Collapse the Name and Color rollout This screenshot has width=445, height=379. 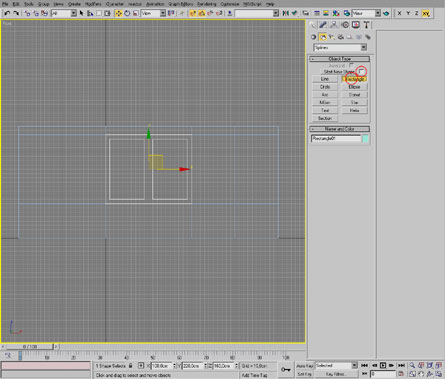(340, 129)
